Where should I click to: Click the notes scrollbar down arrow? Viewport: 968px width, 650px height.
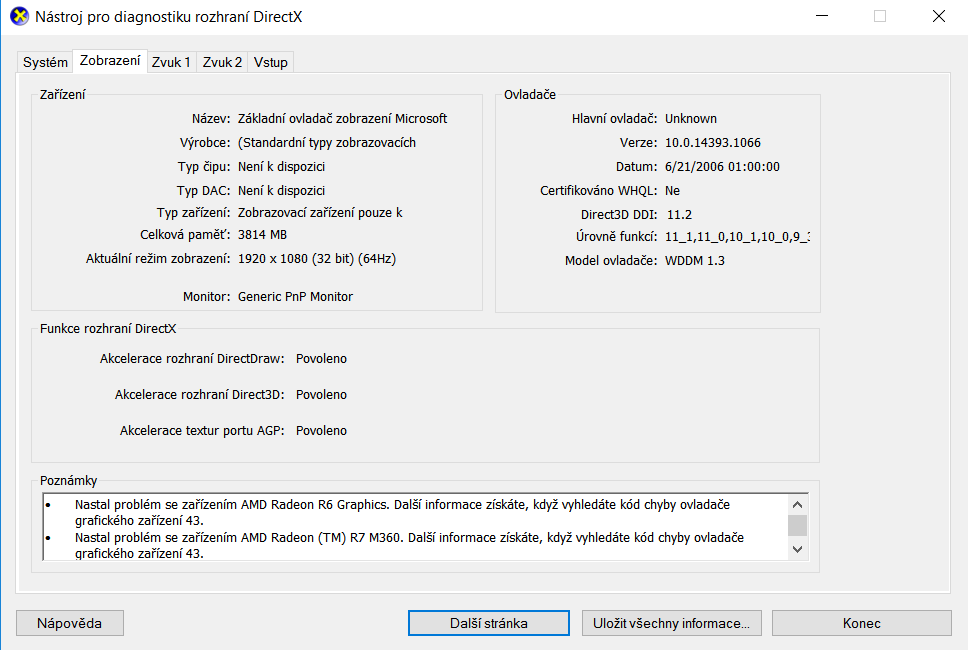click(797, 549)
